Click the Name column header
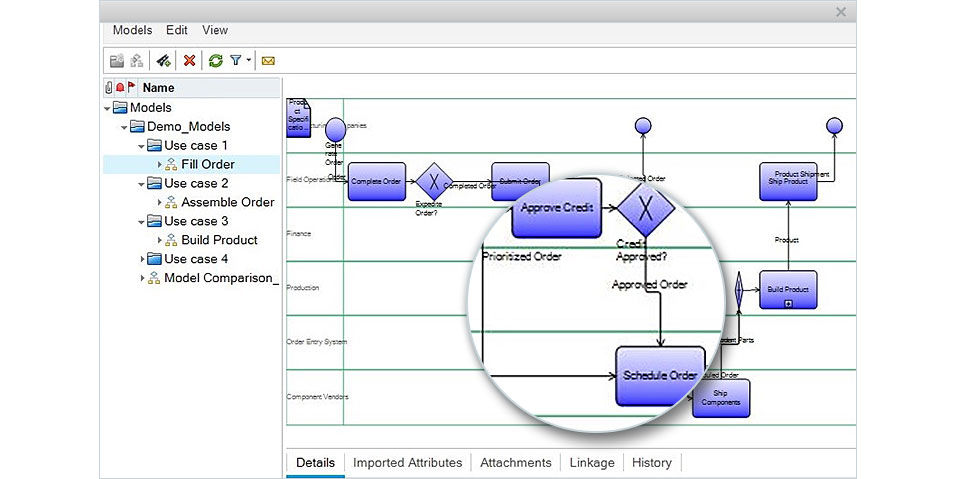The image size is (956, 479). [x=158, y=88]
